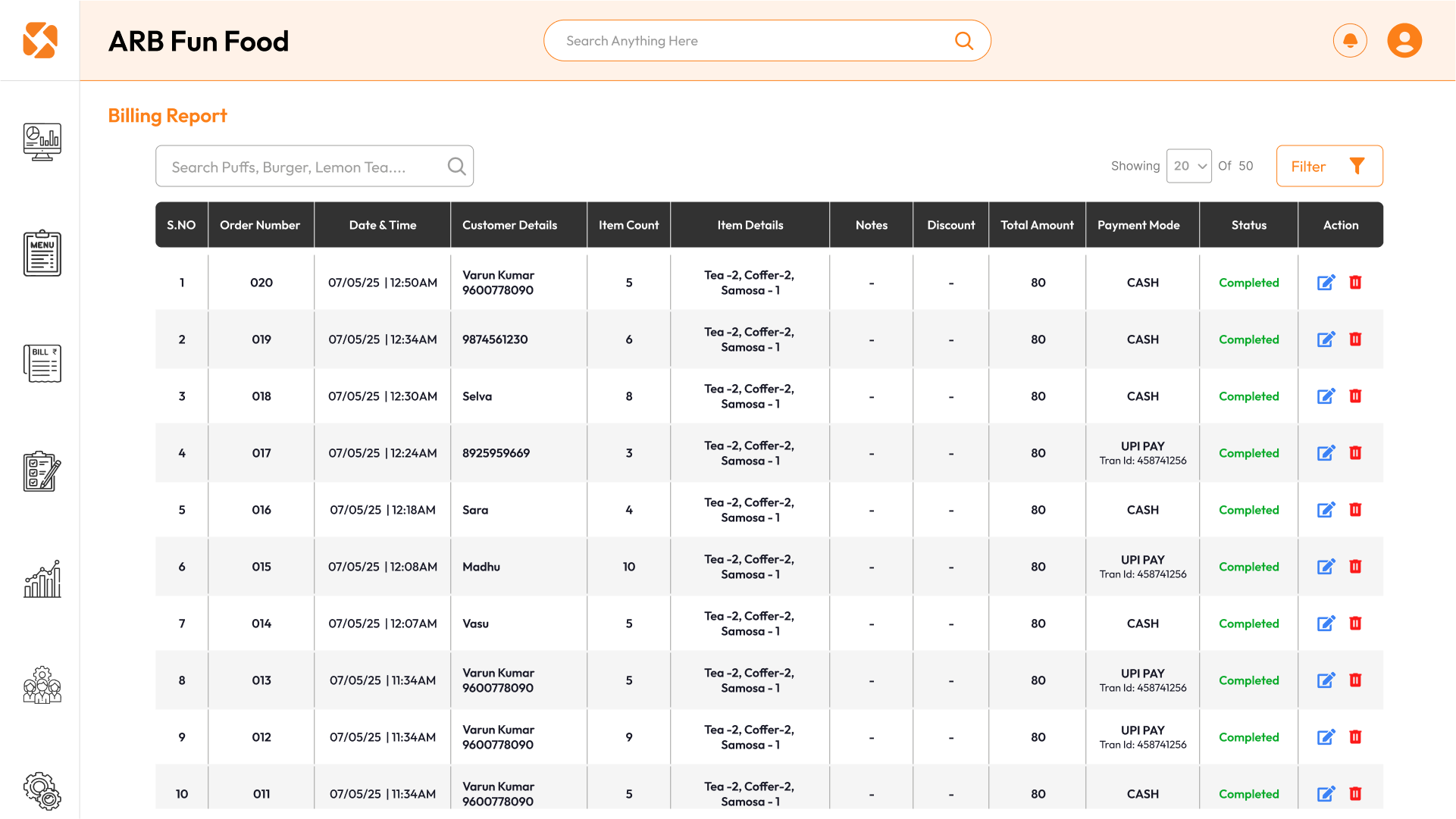Click the S.NO column header
1456x819 pixels.
[x=181, y=225]
